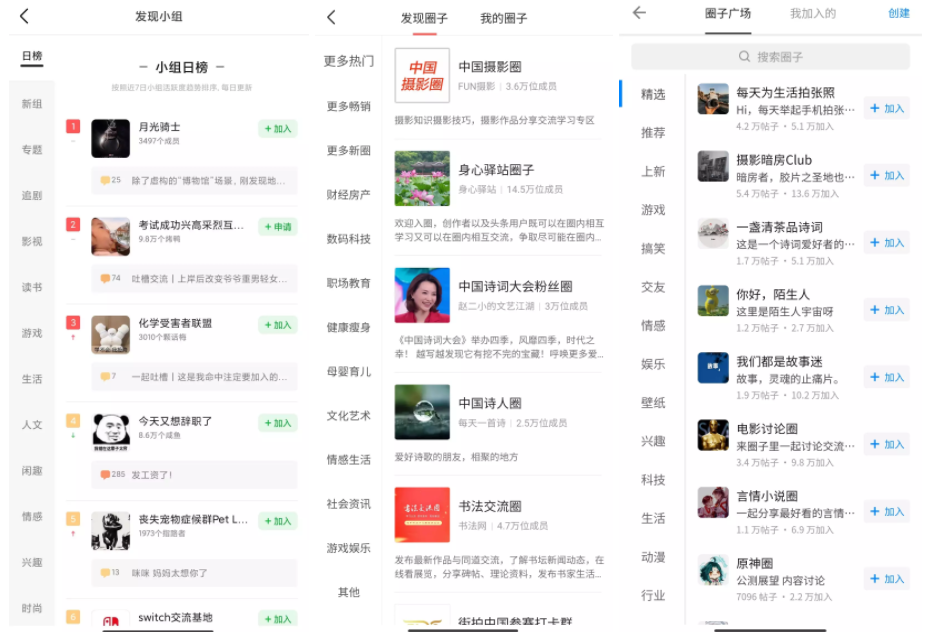Open 月光骑士 group avatar
The image size is (932, 632).
pyautogui.click(x=110, y=138)
